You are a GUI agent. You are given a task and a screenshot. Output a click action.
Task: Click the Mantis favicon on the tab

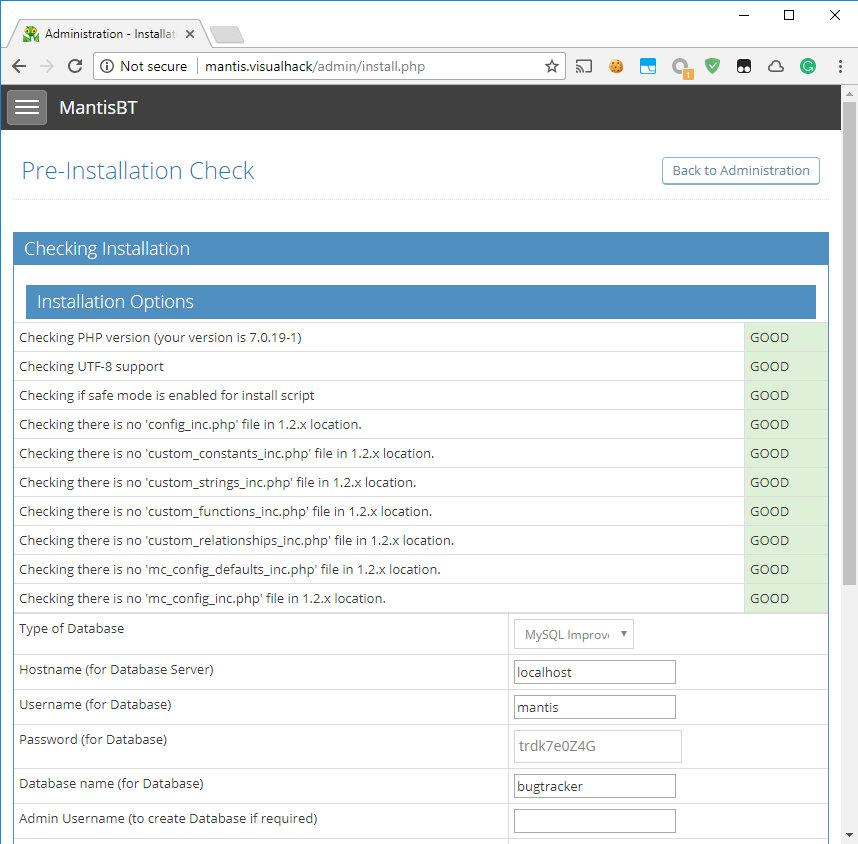31,34
